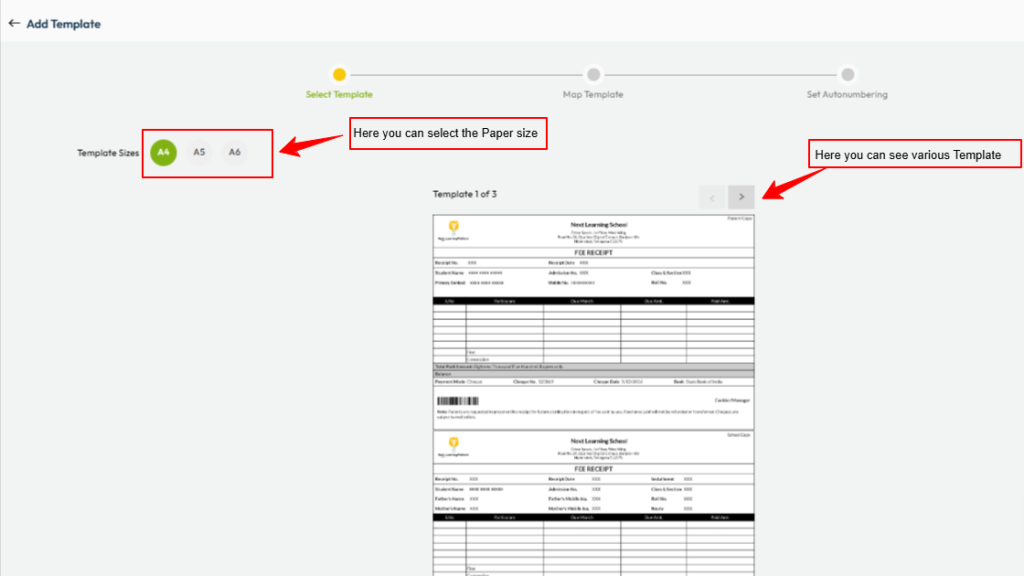Go to the next template using right chevron
The width and height of the screenshot is (1024, 576).
741,196
